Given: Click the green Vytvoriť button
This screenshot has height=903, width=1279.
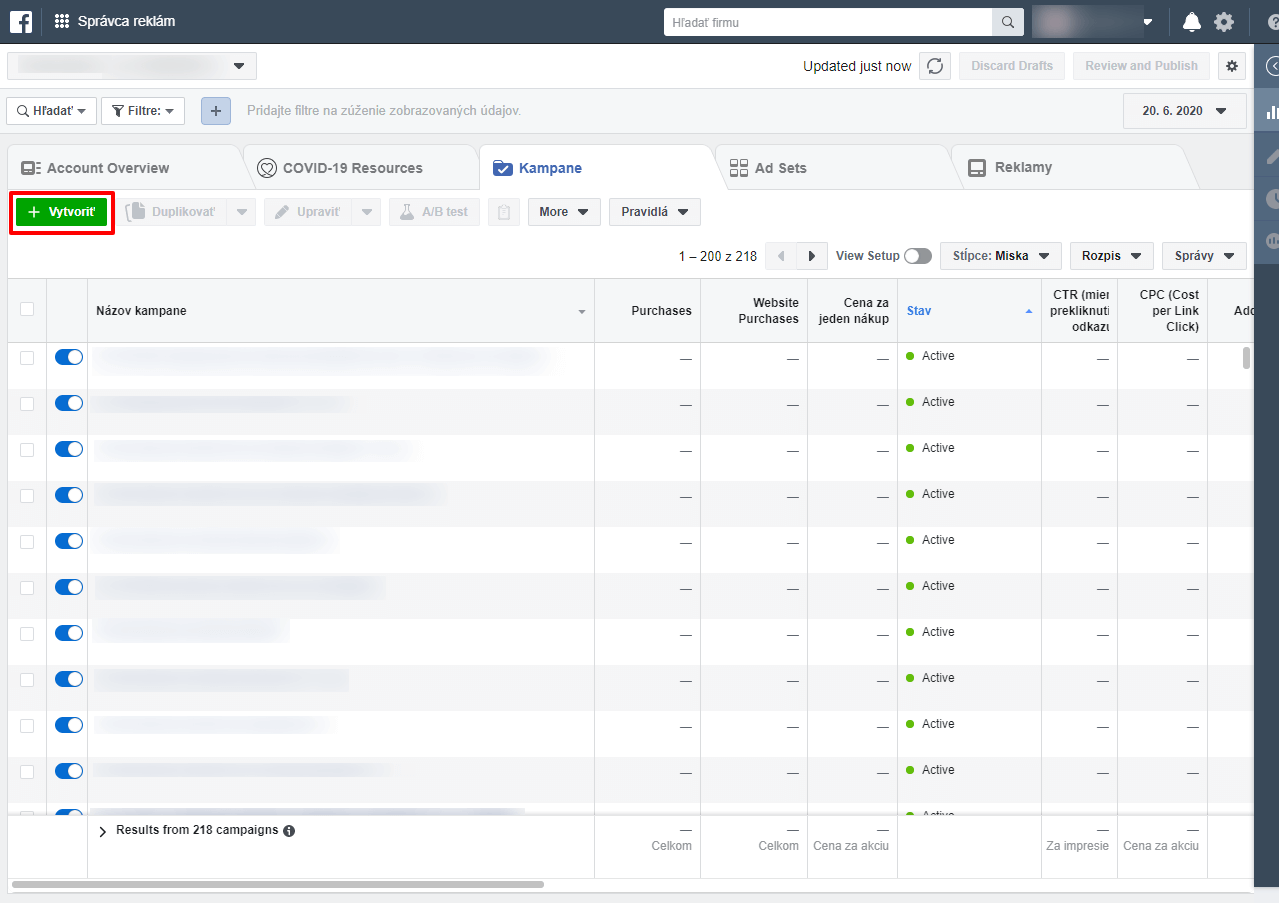Looking at the screenshot, I should point(62,212).
